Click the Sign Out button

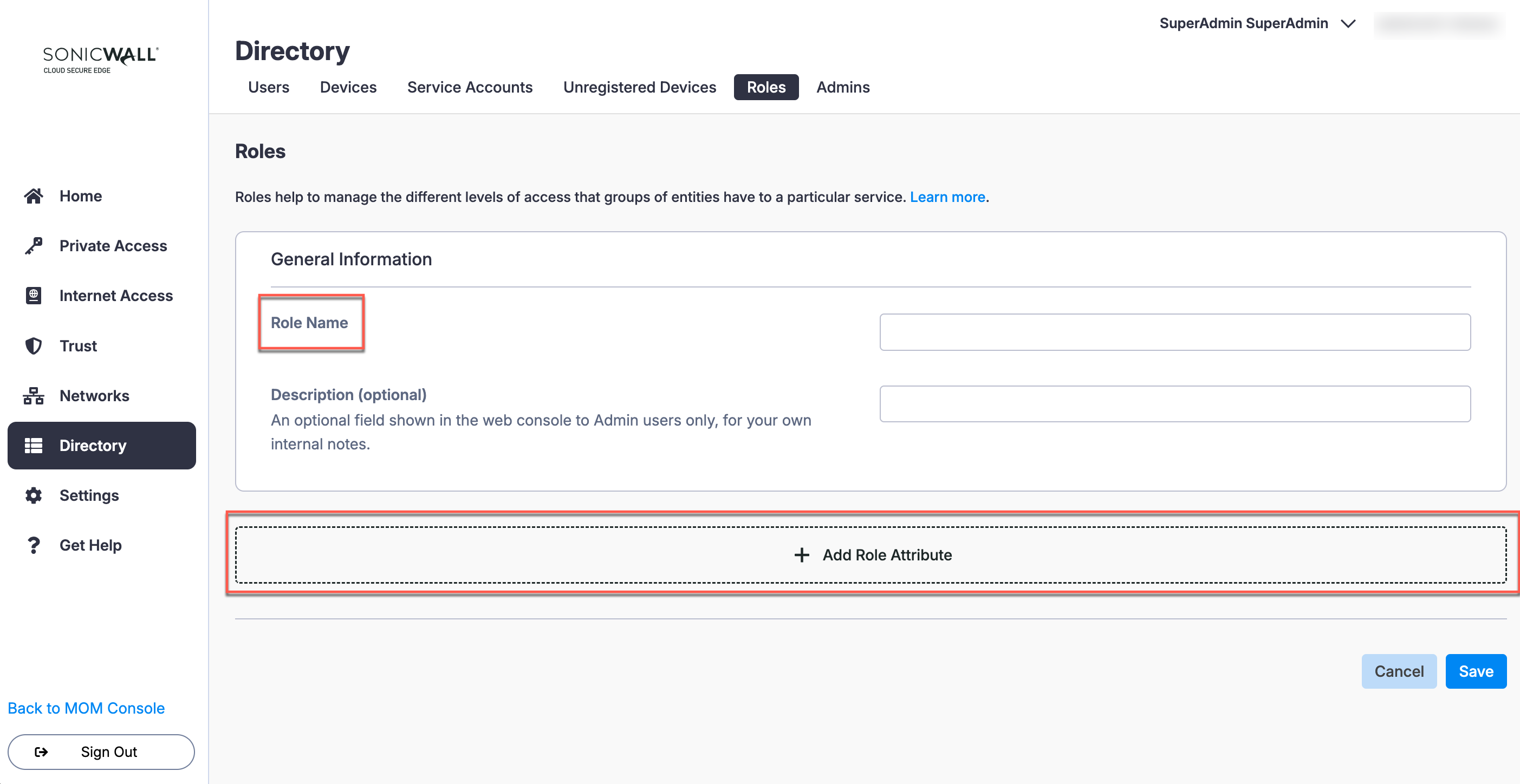(101, 752)
